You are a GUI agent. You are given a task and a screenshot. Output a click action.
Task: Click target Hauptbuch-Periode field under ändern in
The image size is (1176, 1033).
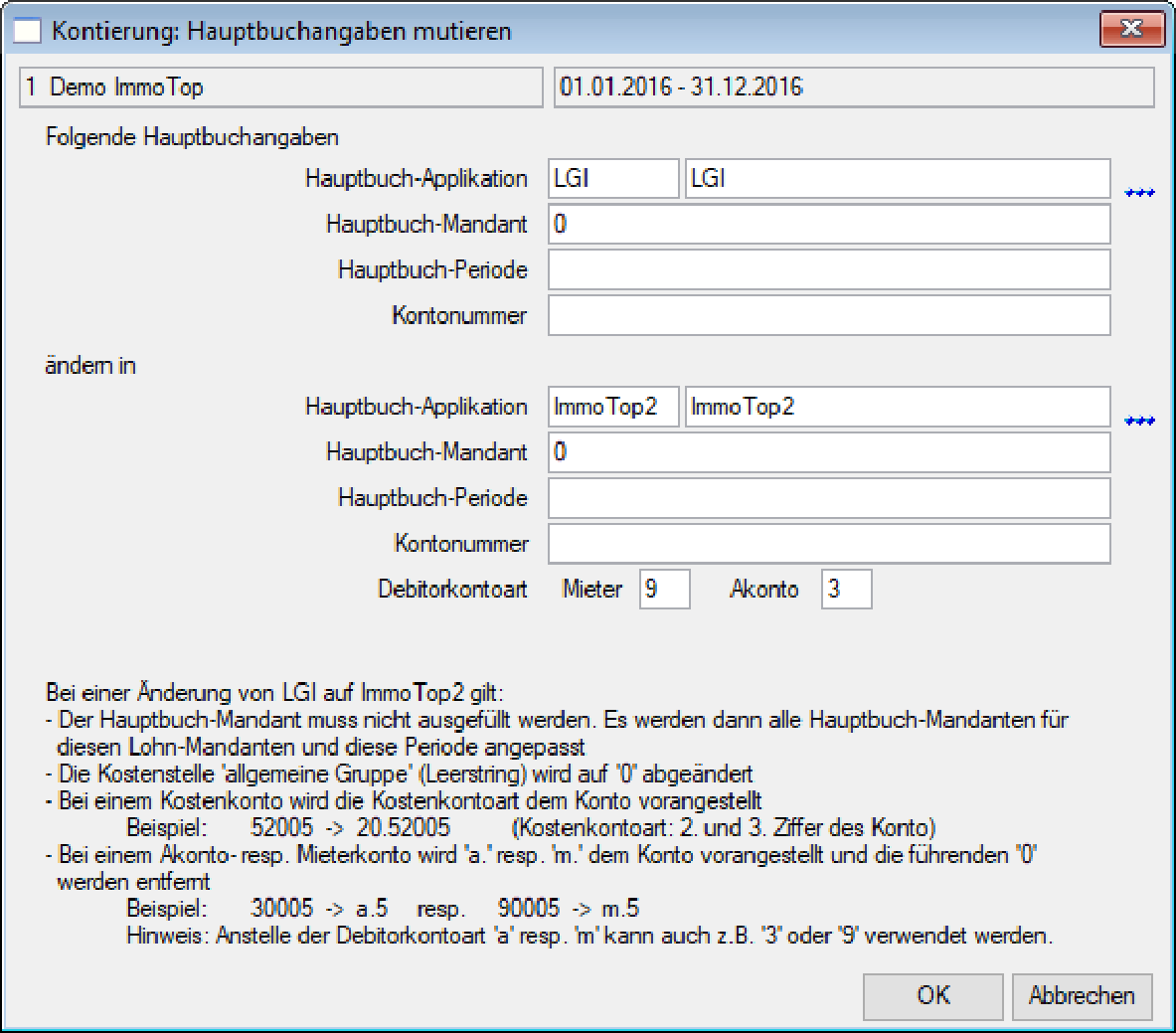(x=829, y=498)
